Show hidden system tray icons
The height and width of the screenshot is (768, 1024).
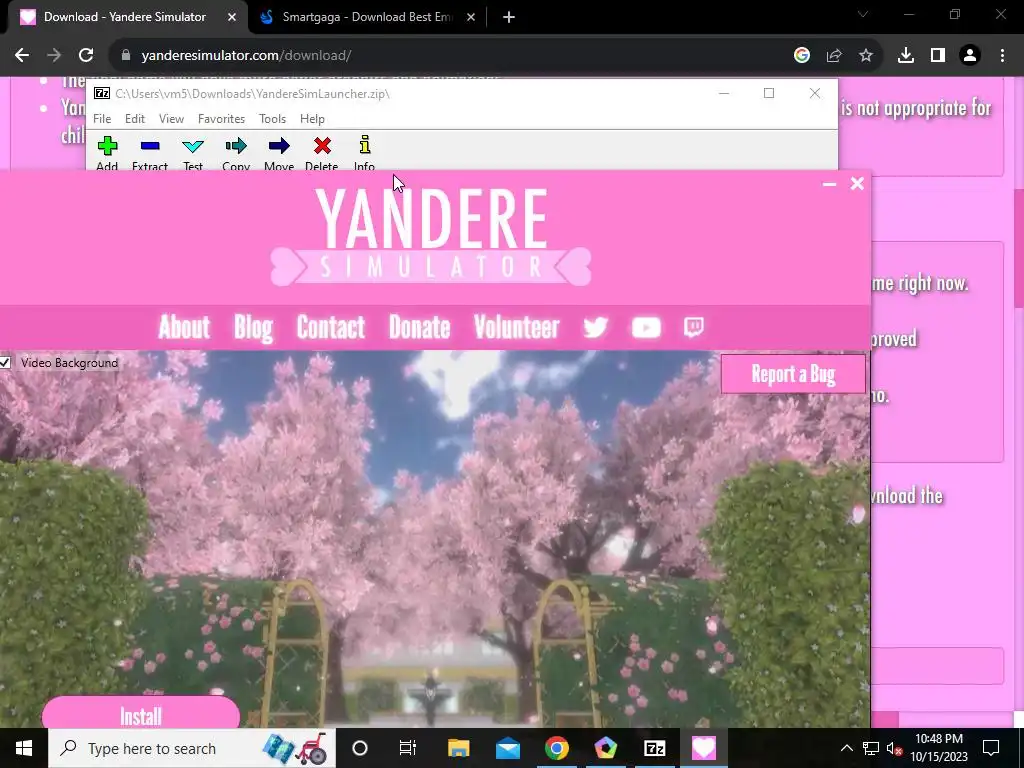tap(846, 748)
